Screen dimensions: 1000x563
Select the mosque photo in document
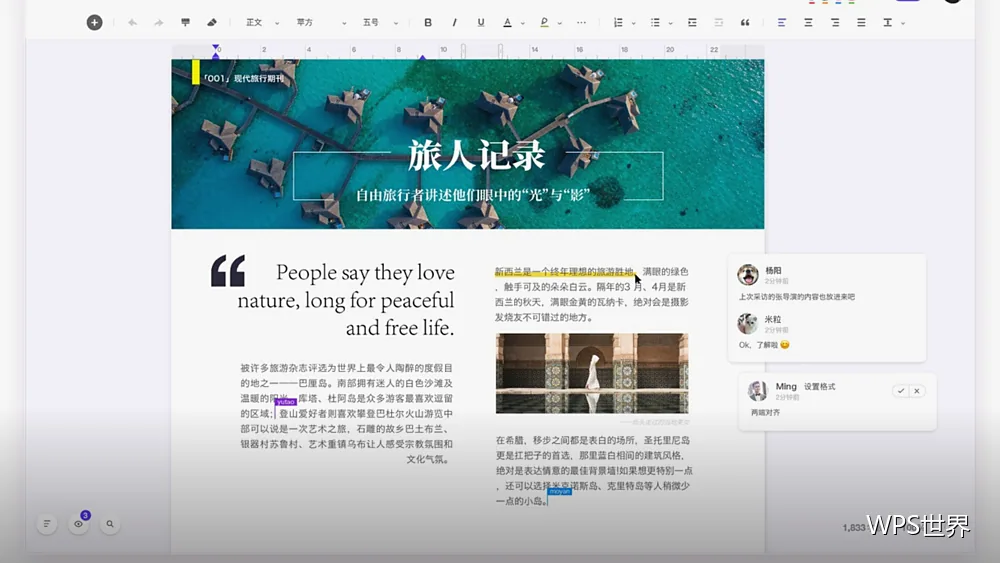[592, 373]
